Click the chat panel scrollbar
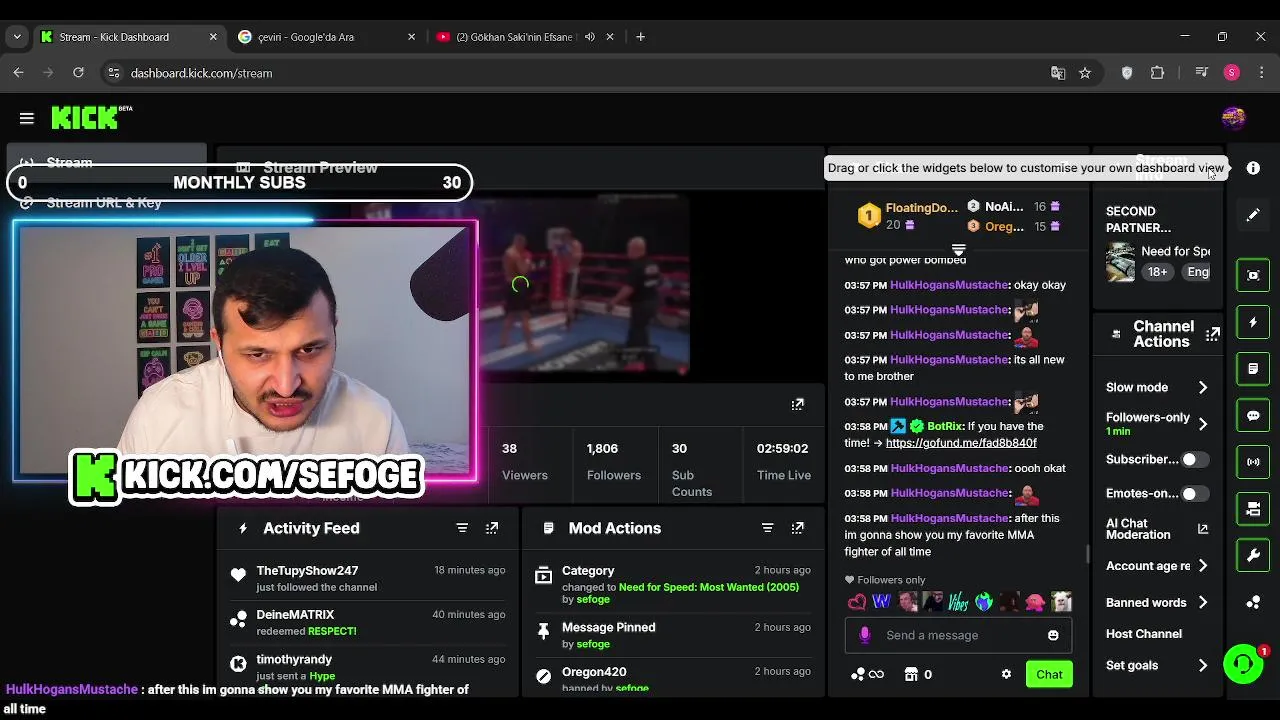This screenshot has width=1280, height=720. click(1088, 553)
